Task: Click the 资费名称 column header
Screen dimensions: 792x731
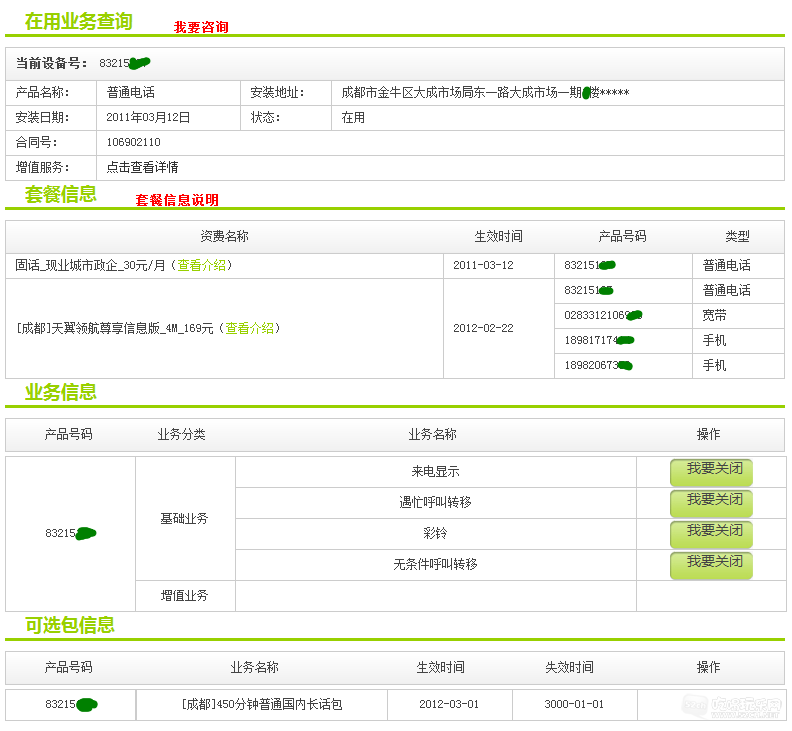Action: click(x=224, y=236)
